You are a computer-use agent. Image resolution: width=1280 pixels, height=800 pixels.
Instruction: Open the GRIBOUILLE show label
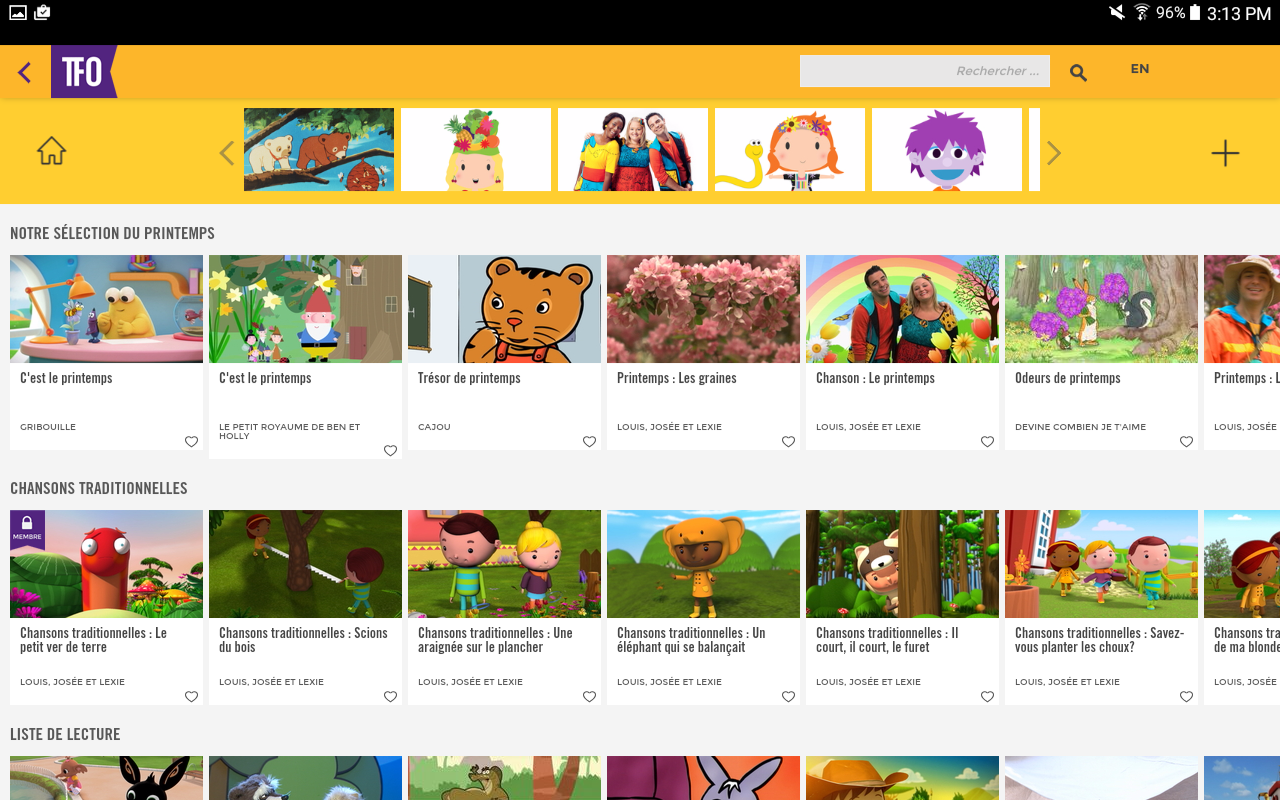[48, 427]
